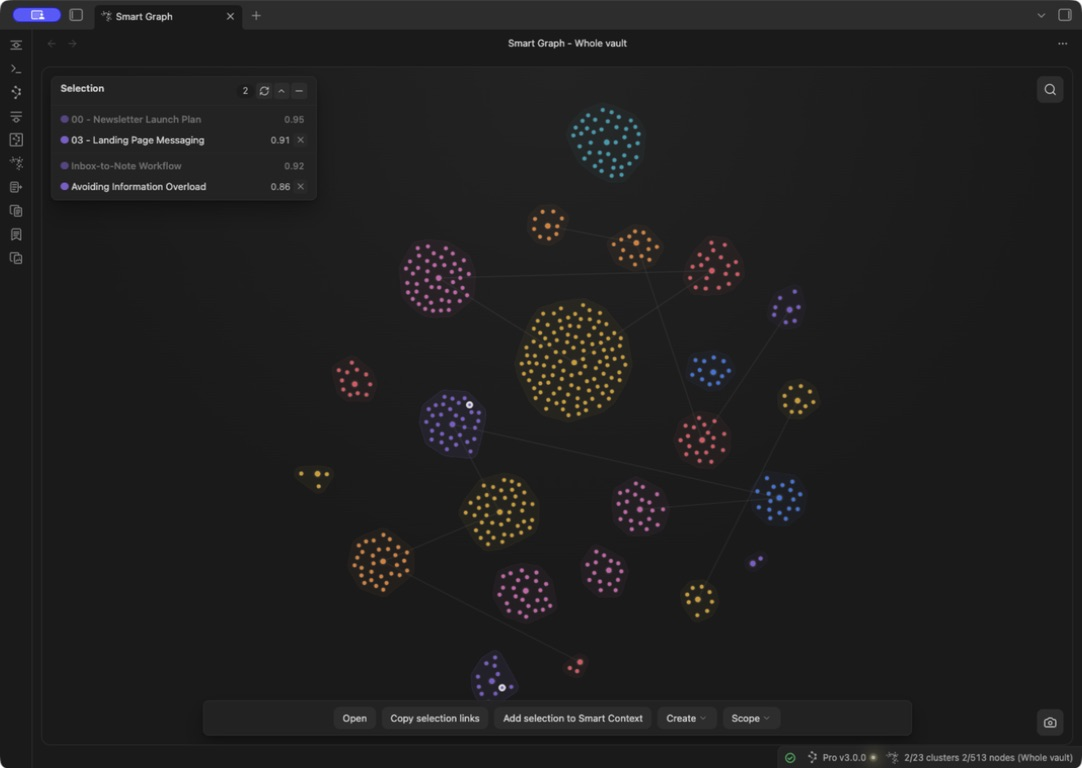Click Pro v3.0.0 in status bar
The image size is (1082, 768).
coord(844,758)
